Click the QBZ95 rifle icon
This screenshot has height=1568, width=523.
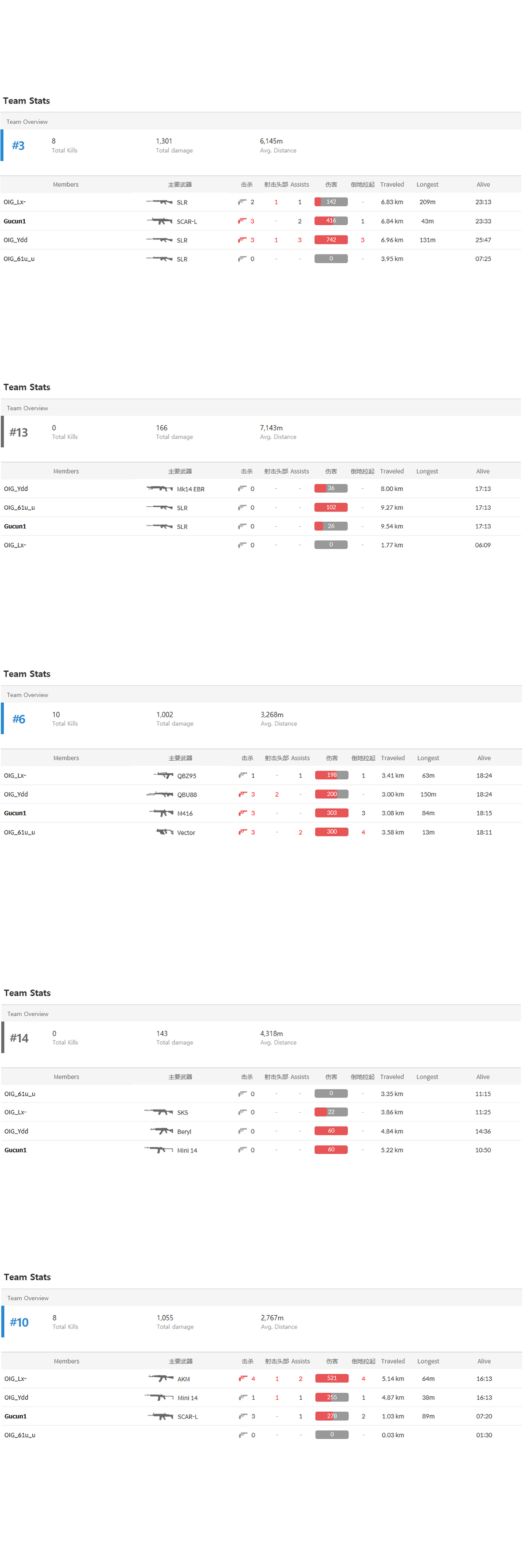(x=163, y=775)
